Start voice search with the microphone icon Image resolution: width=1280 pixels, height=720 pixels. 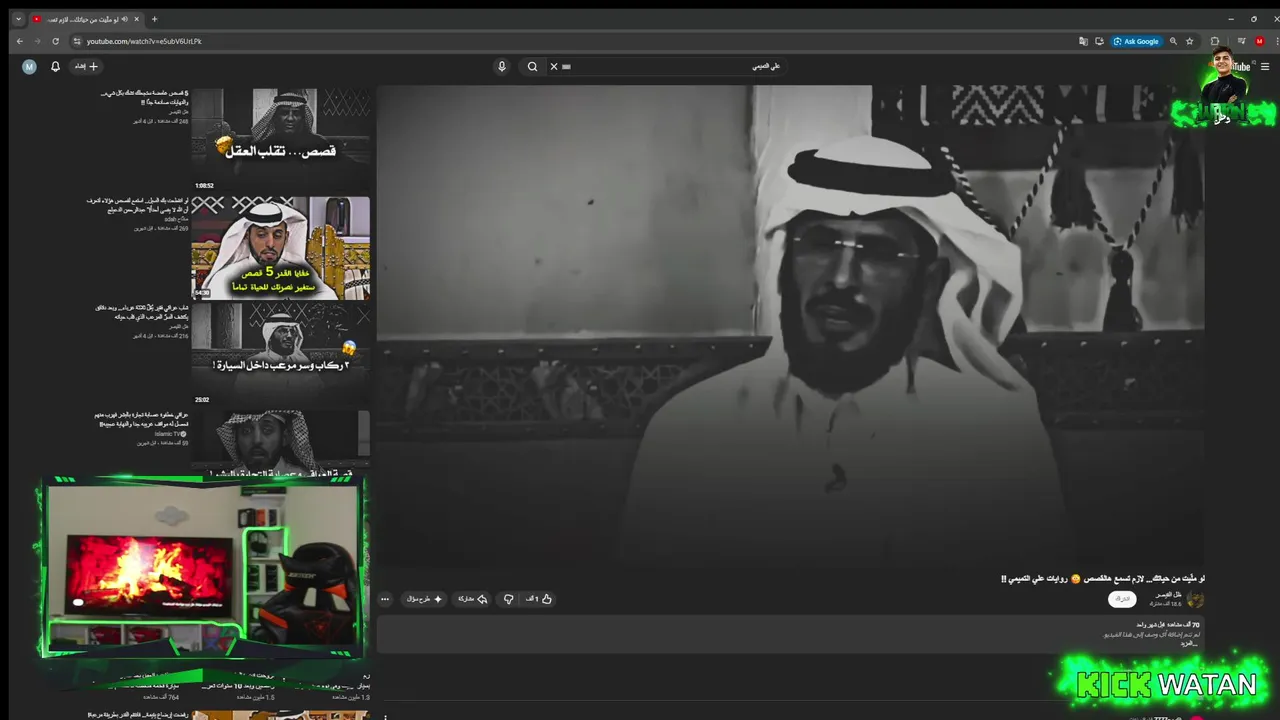[x=502, y=66]
